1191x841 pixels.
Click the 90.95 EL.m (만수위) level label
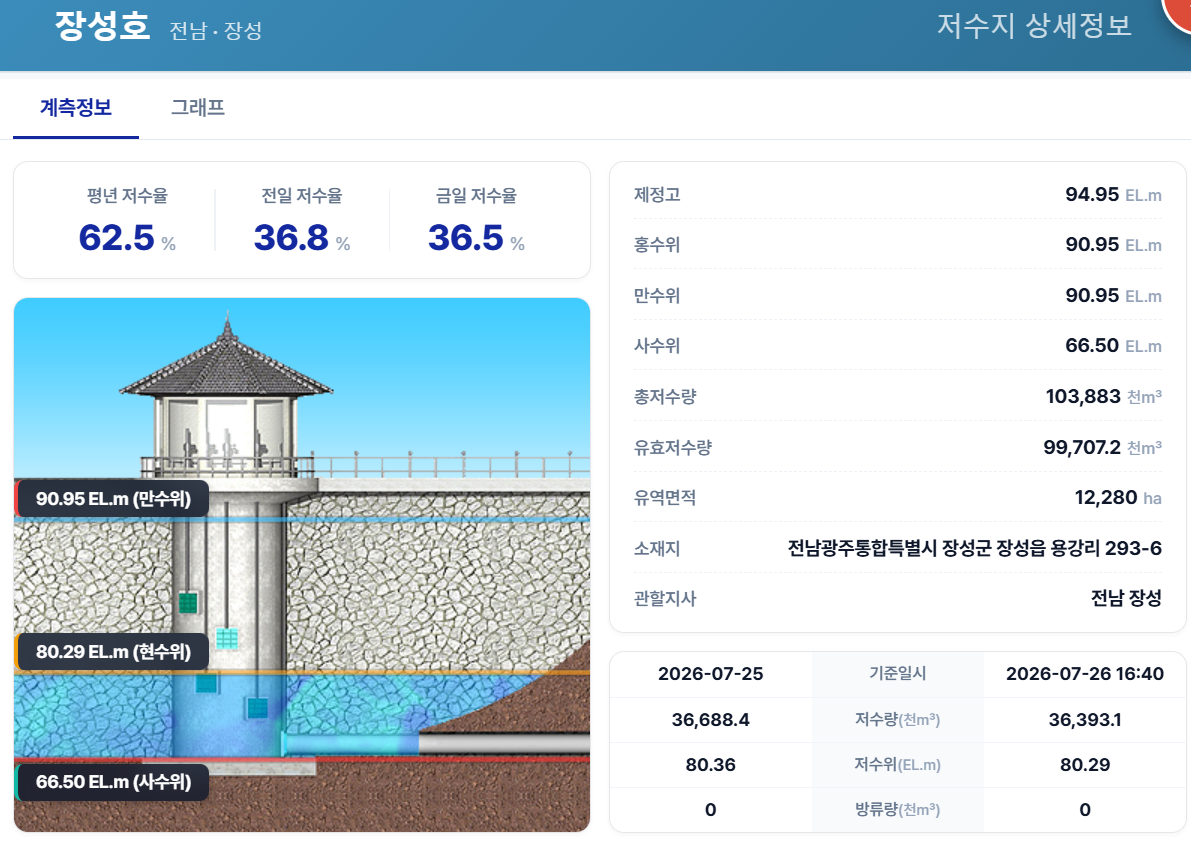112,499
